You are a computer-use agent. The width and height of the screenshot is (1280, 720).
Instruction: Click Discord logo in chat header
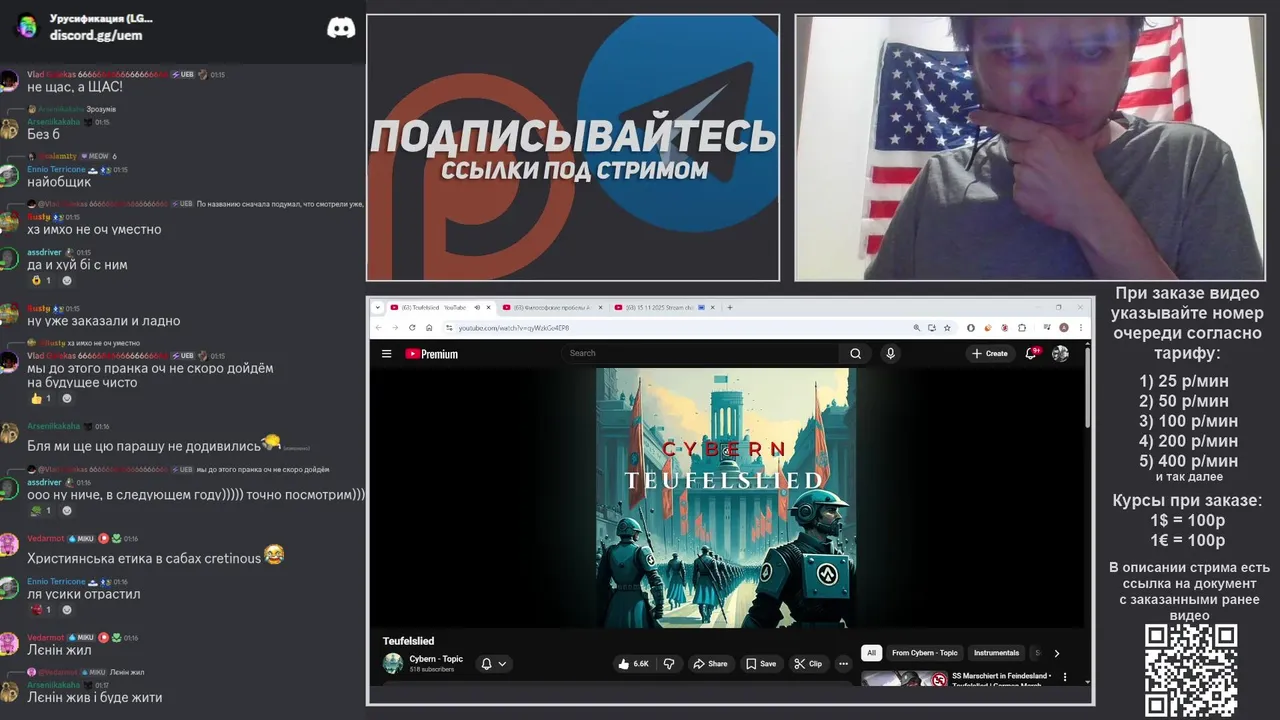(x=341, y=28)
